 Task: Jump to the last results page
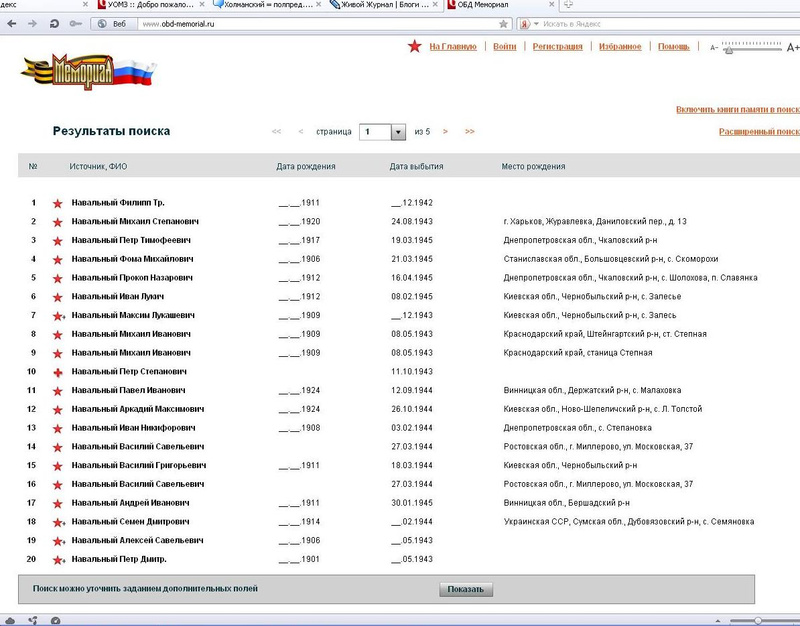(x=469, y=131)
